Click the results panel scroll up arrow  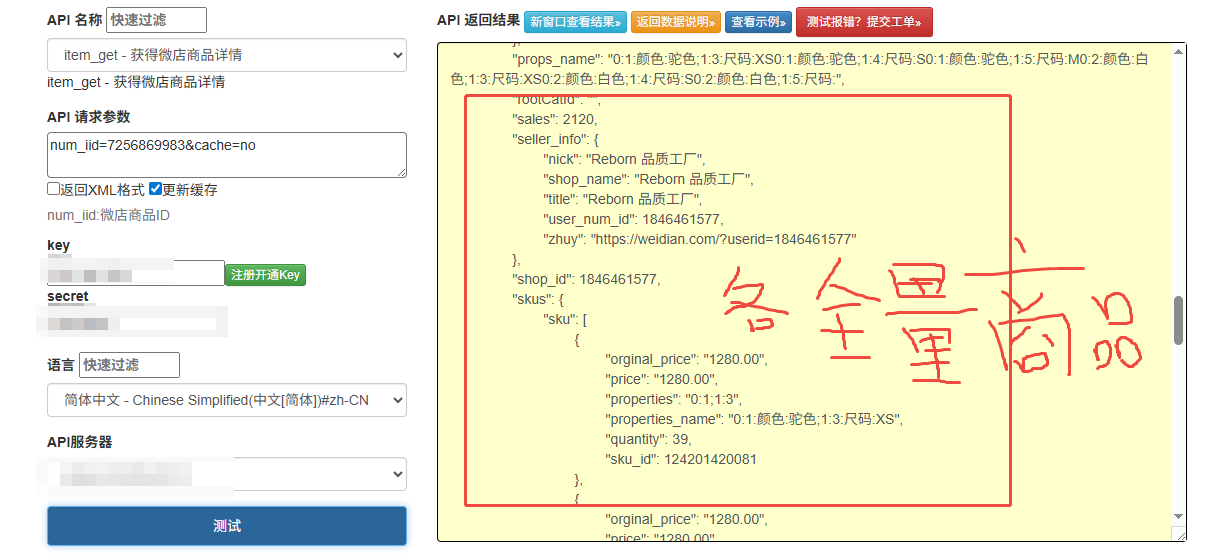pyautogui.click(x=1178, y=51)
